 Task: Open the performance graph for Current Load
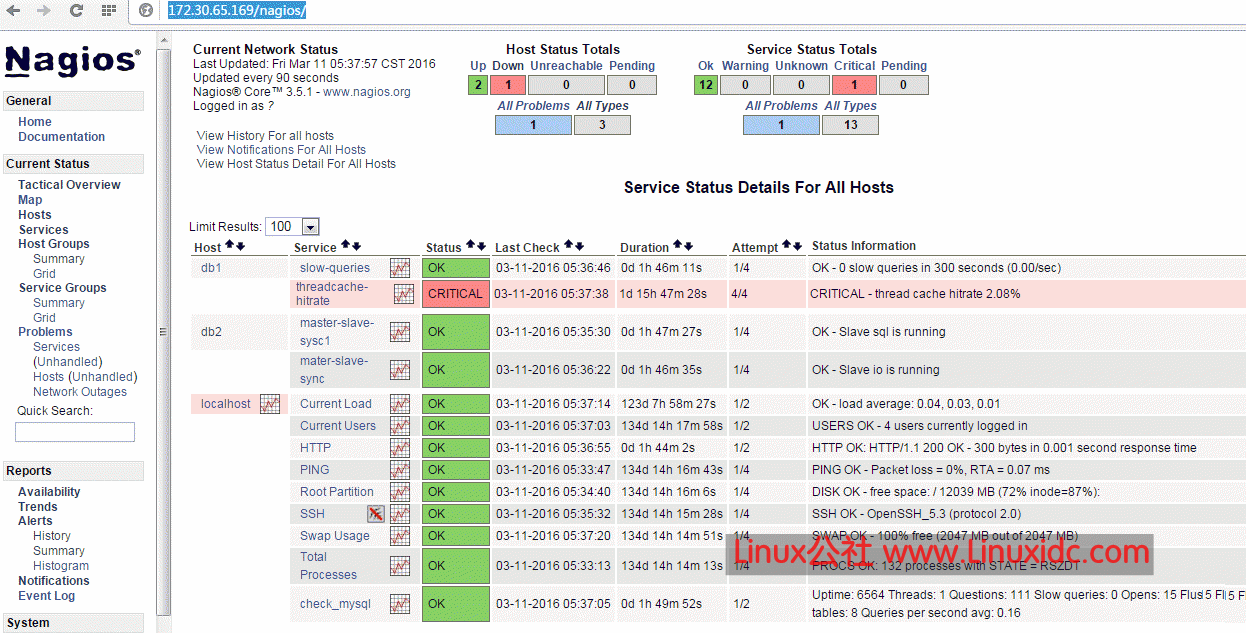[401, 403]
